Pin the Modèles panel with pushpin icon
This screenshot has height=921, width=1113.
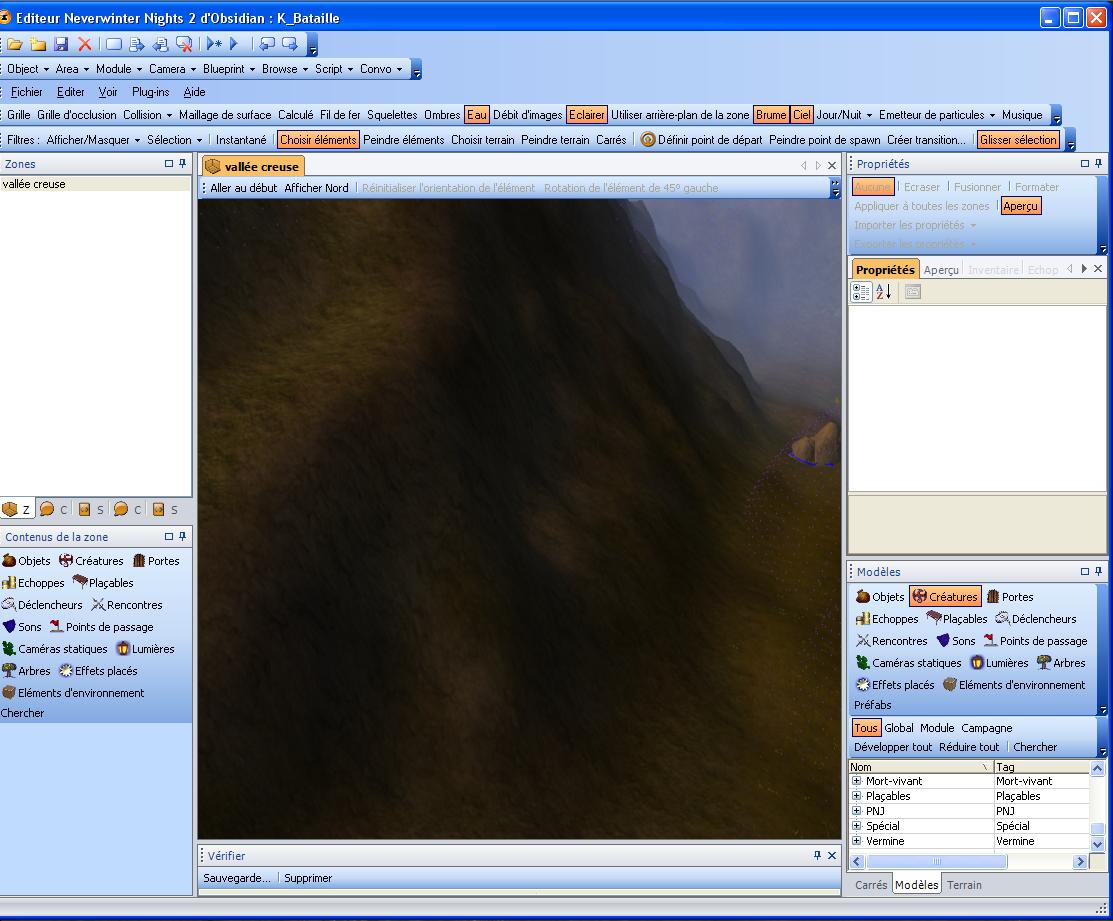click(1098, 572)
